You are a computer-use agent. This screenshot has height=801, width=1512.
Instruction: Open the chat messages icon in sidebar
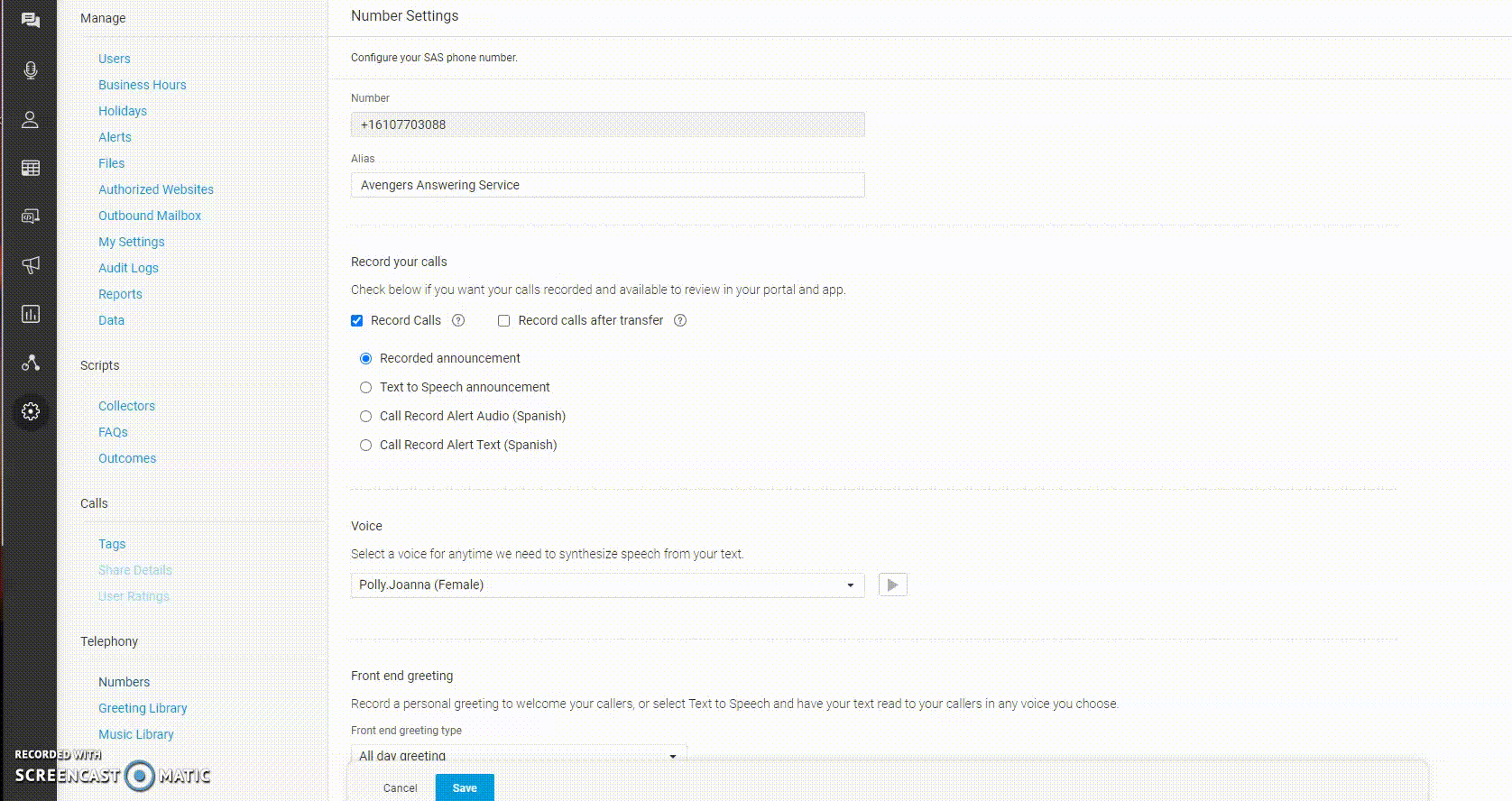click(31, 21)
